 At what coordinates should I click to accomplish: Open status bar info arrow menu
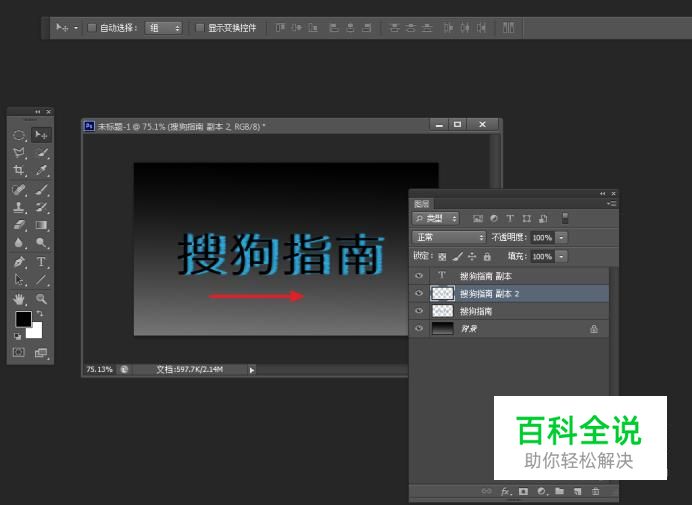(252, 370)
